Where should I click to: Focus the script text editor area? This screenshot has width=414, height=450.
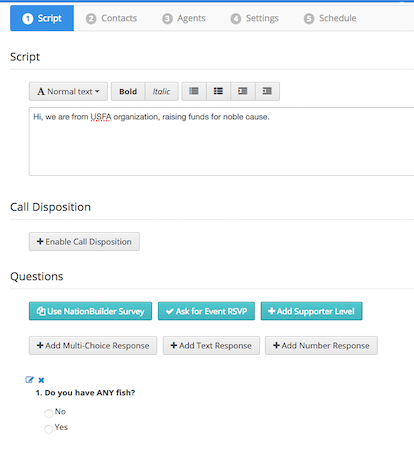coord(221,141)
